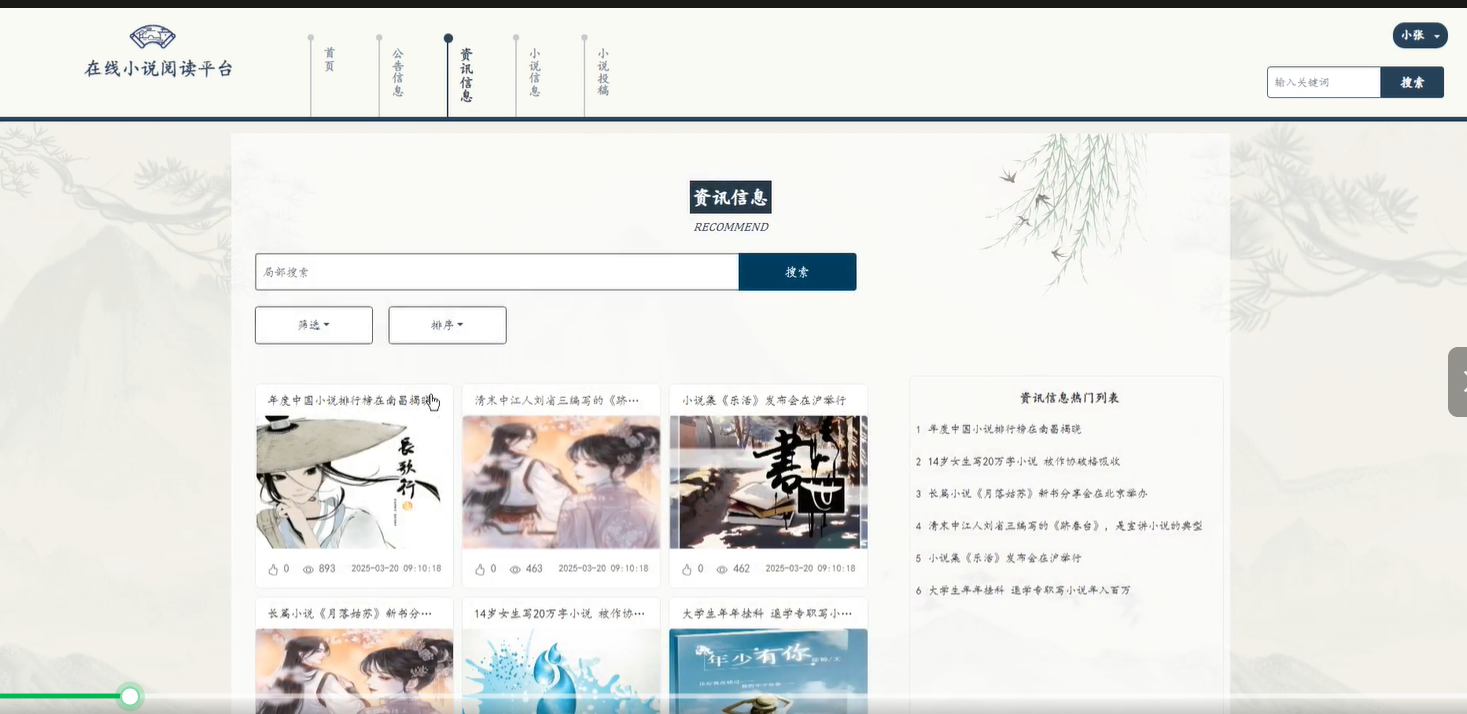The width and height of the screenshot is (1467, 714).
Task: Click the eye views icon beside 893
Action: tap(308, 569)
